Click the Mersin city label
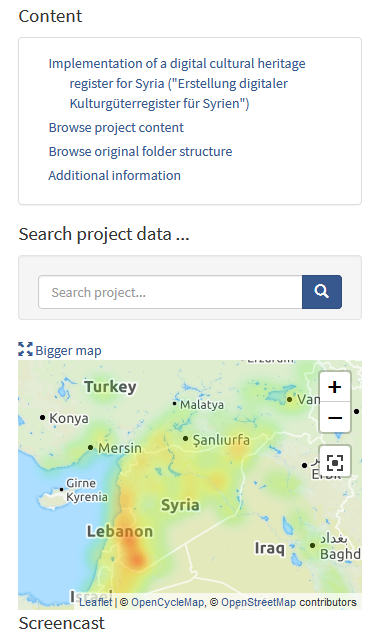 (120, 448)
